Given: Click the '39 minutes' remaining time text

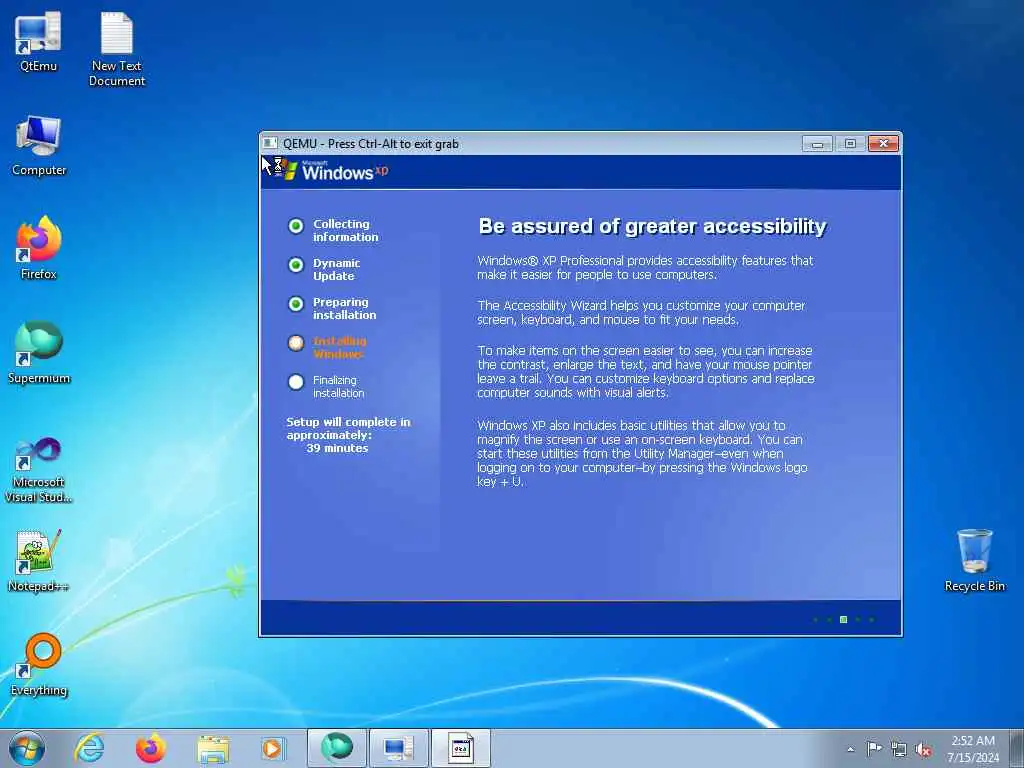Looking at the screenshot, I should [337, 448].
